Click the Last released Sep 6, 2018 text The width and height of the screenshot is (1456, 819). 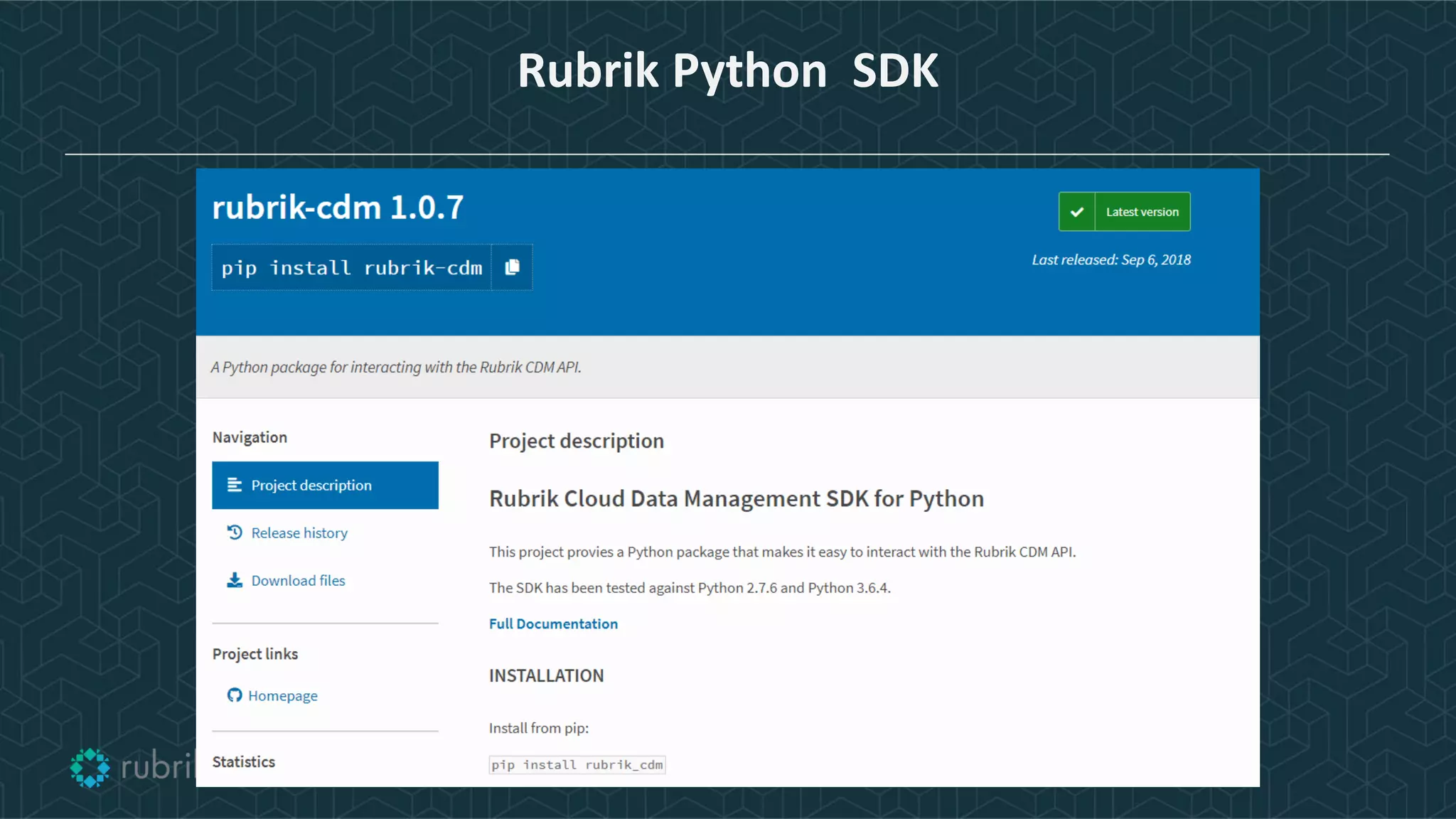click(x=1111, y=260)
